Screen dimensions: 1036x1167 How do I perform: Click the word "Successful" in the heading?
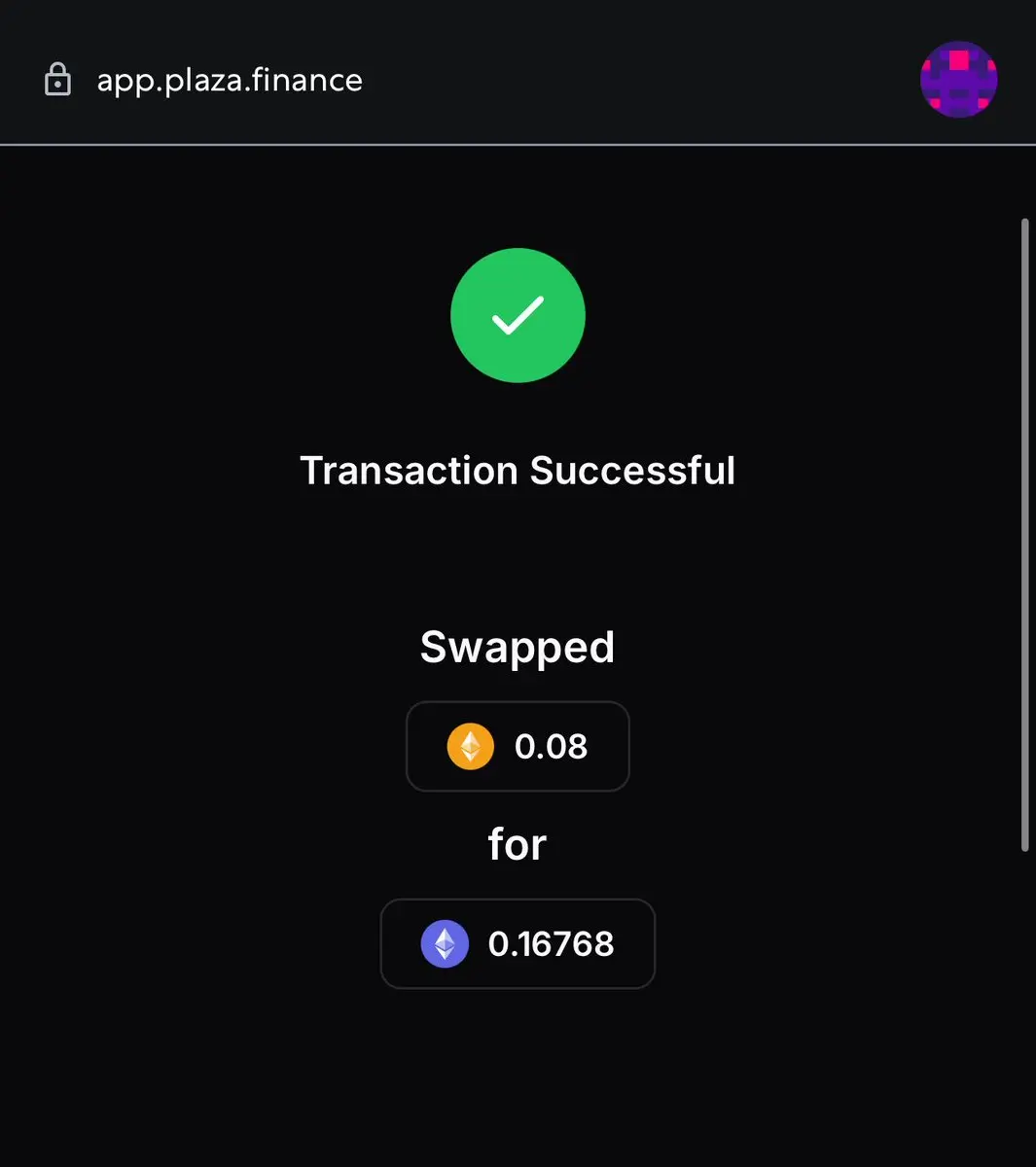[x=632, y=471]
